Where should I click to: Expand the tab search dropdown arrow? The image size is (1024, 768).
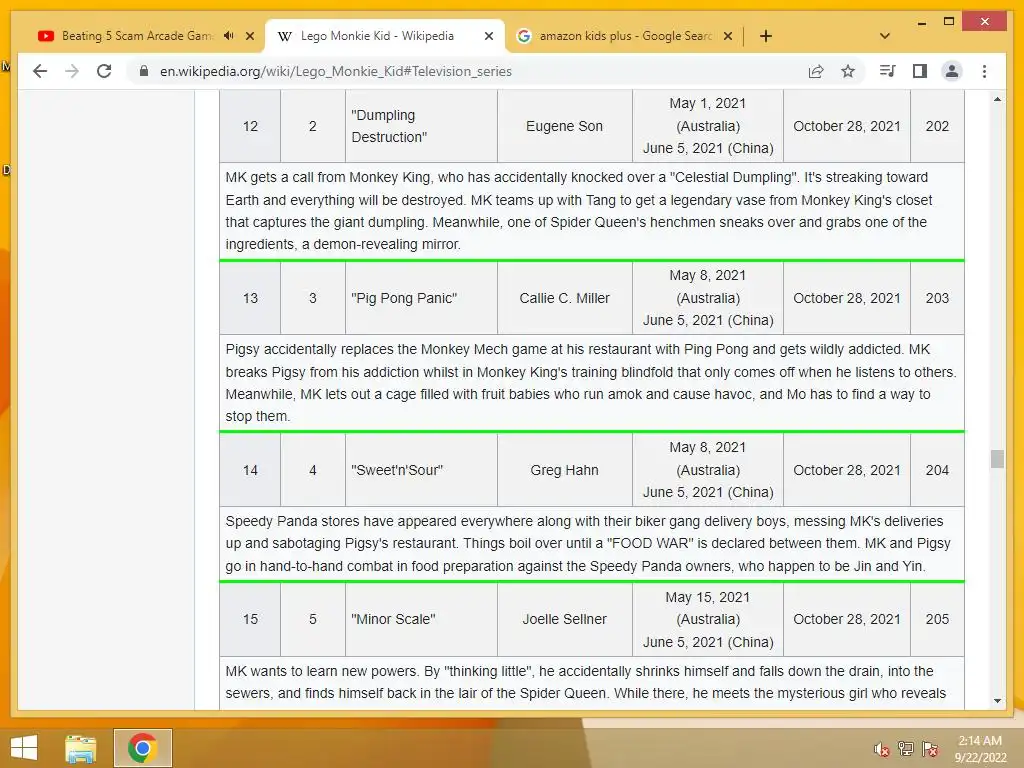pos(885,36)
